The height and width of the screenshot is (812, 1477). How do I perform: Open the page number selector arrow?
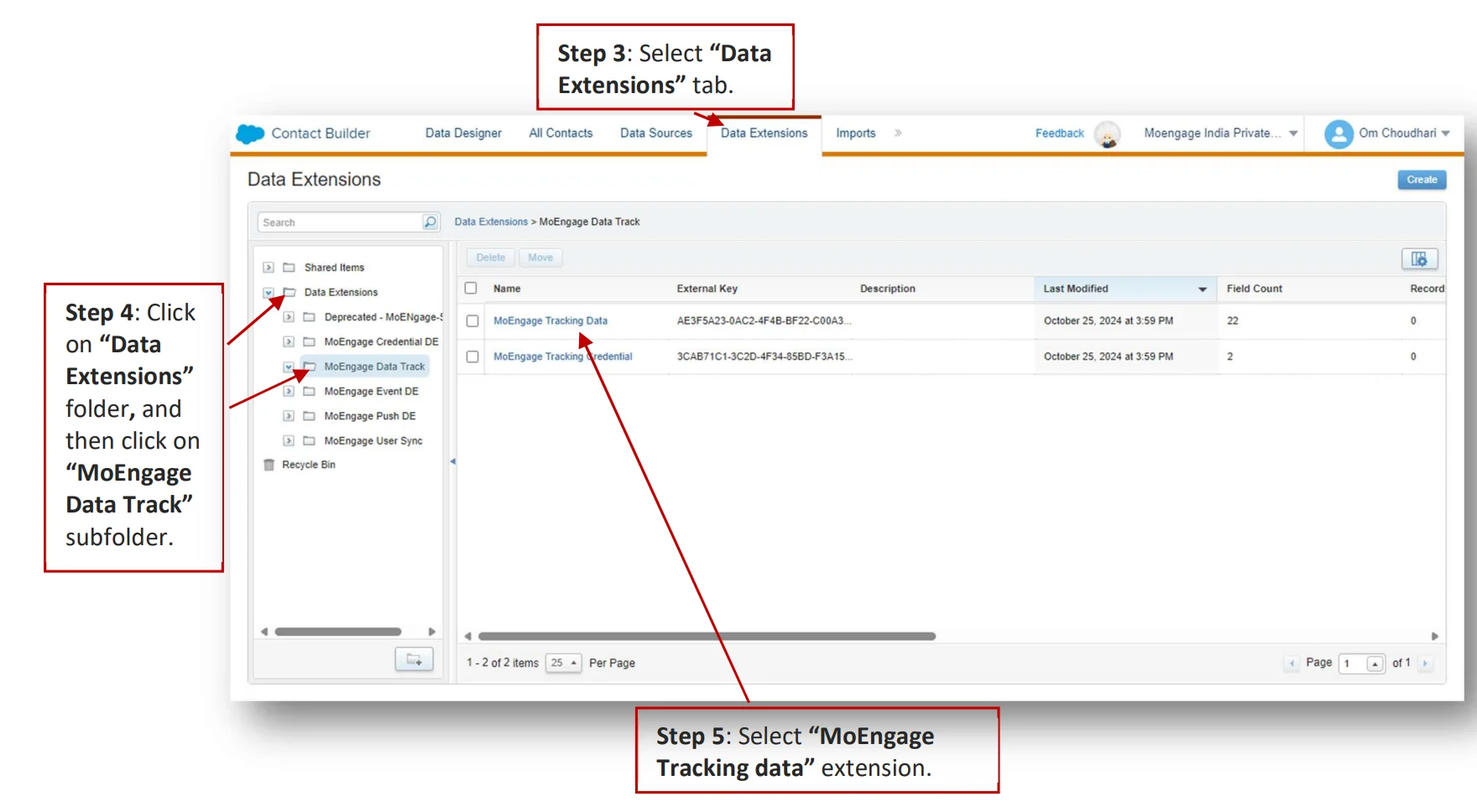pos(1375,664)
